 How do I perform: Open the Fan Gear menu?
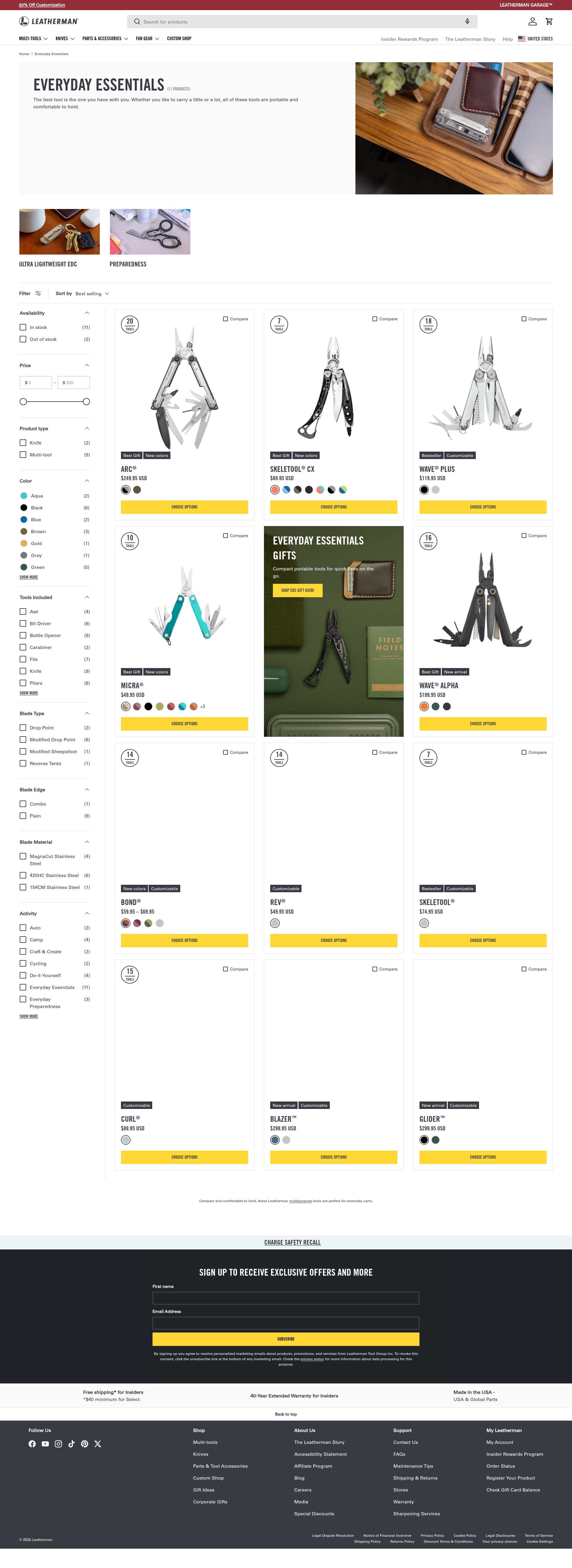pyautogui.click(x=147, y=38)
